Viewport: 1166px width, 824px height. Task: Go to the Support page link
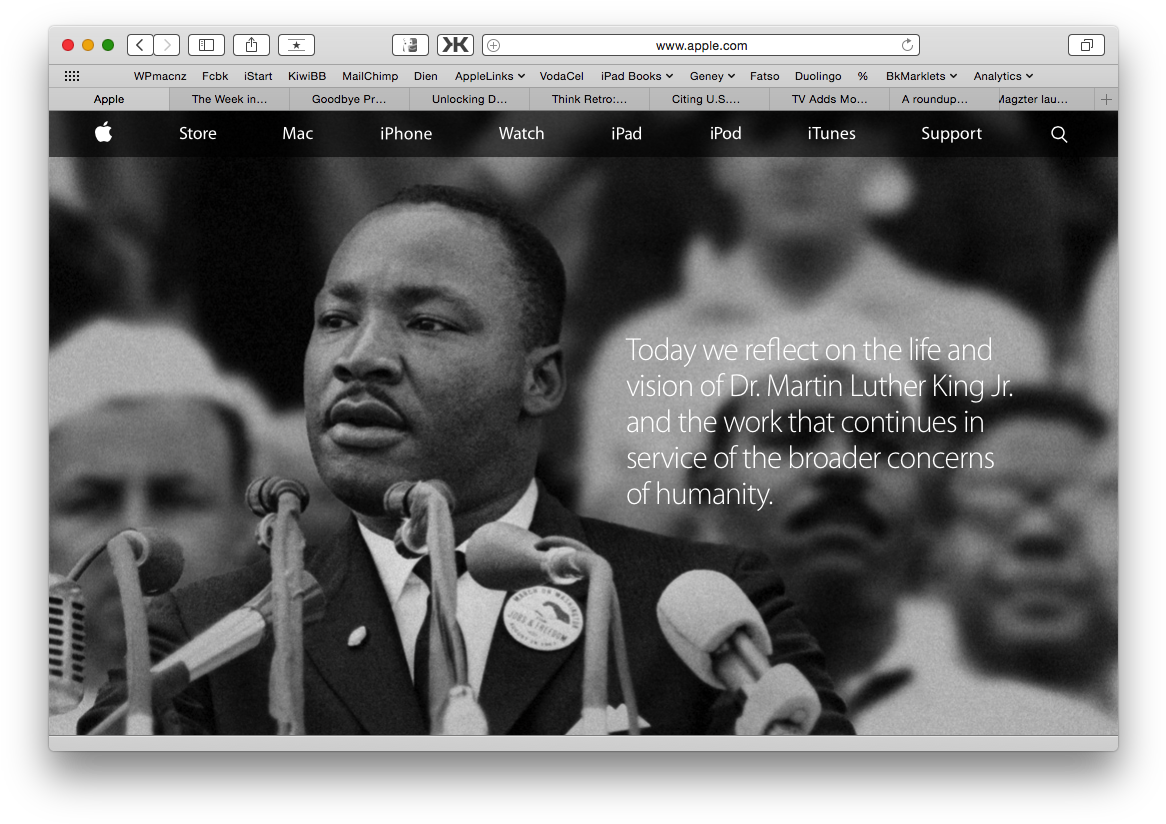pyautogui.click(x=951, y=134)
